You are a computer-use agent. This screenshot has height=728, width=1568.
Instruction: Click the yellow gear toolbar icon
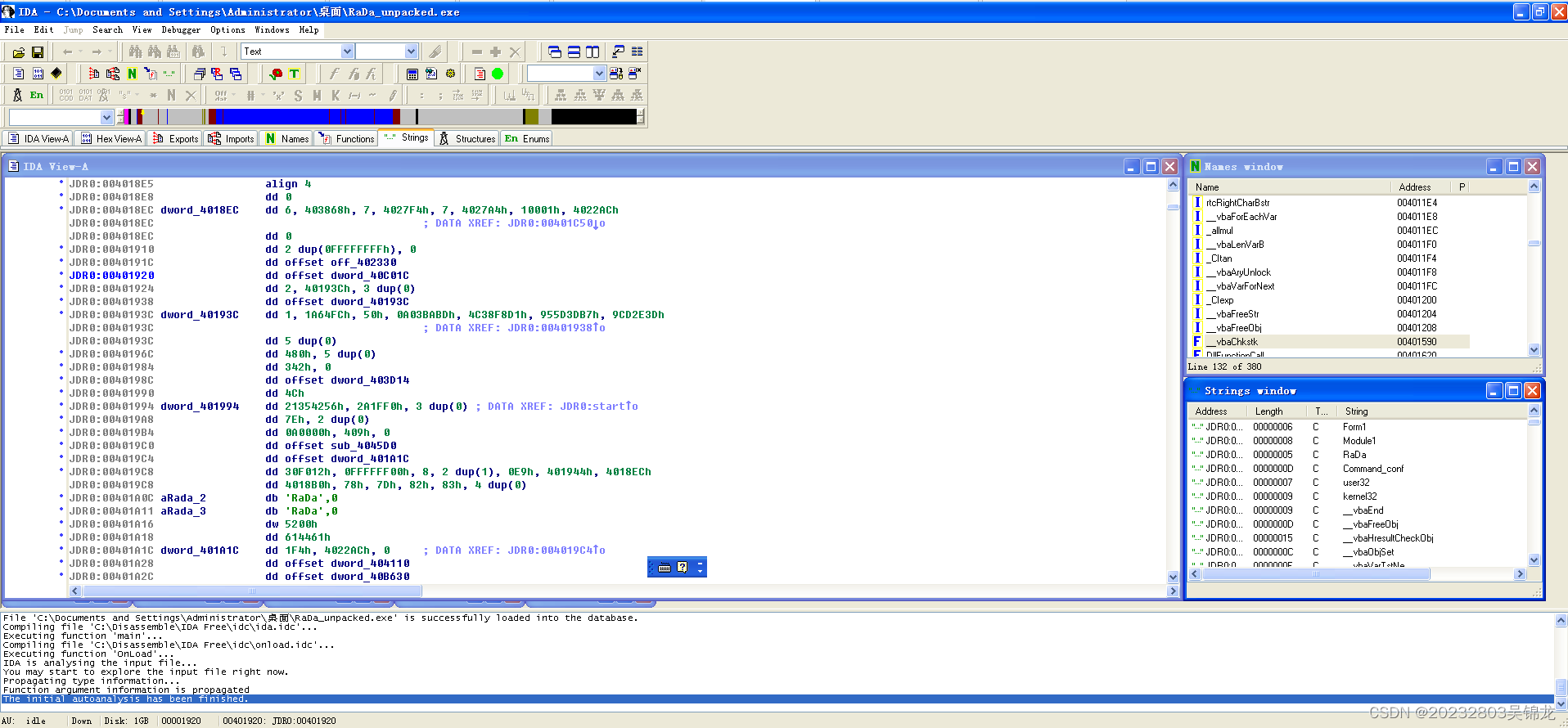[x=450, y=74]
